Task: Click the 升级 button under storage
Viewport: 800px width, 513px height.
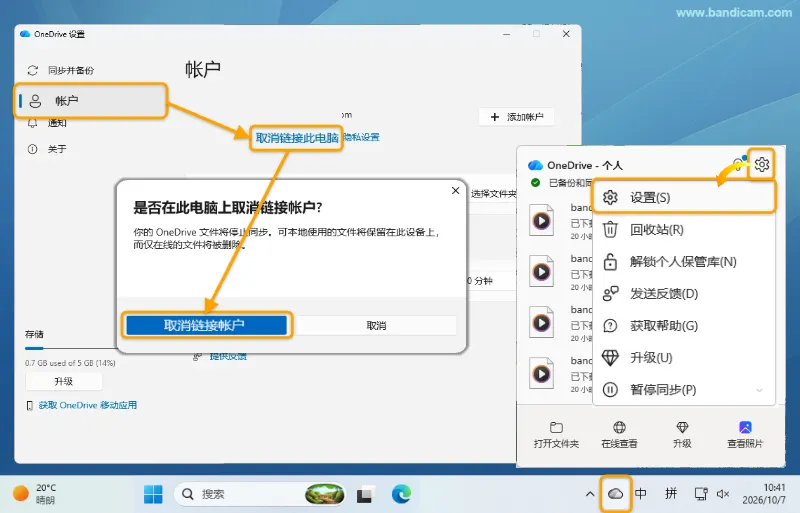Action: 64,381
